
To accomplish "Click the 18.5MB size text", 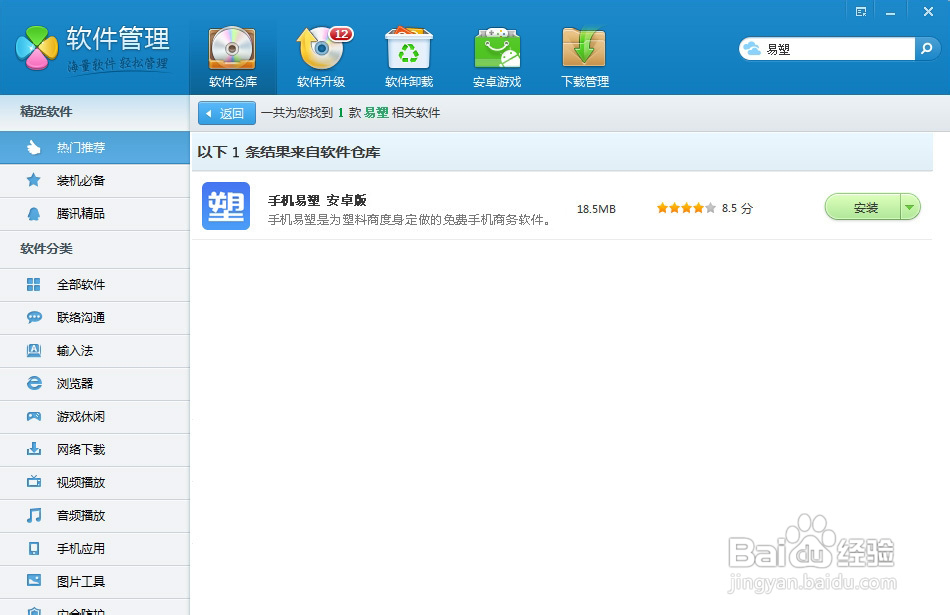I will click(596, 209).
